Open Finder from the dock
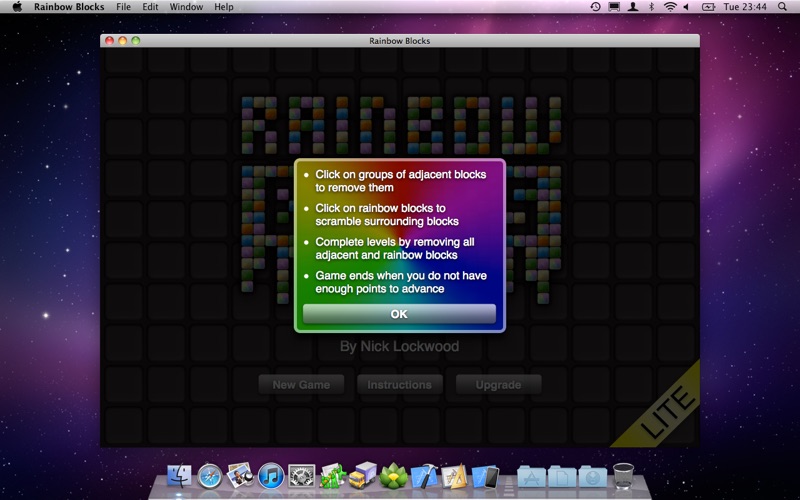800x500 pixels. [180, 476]
